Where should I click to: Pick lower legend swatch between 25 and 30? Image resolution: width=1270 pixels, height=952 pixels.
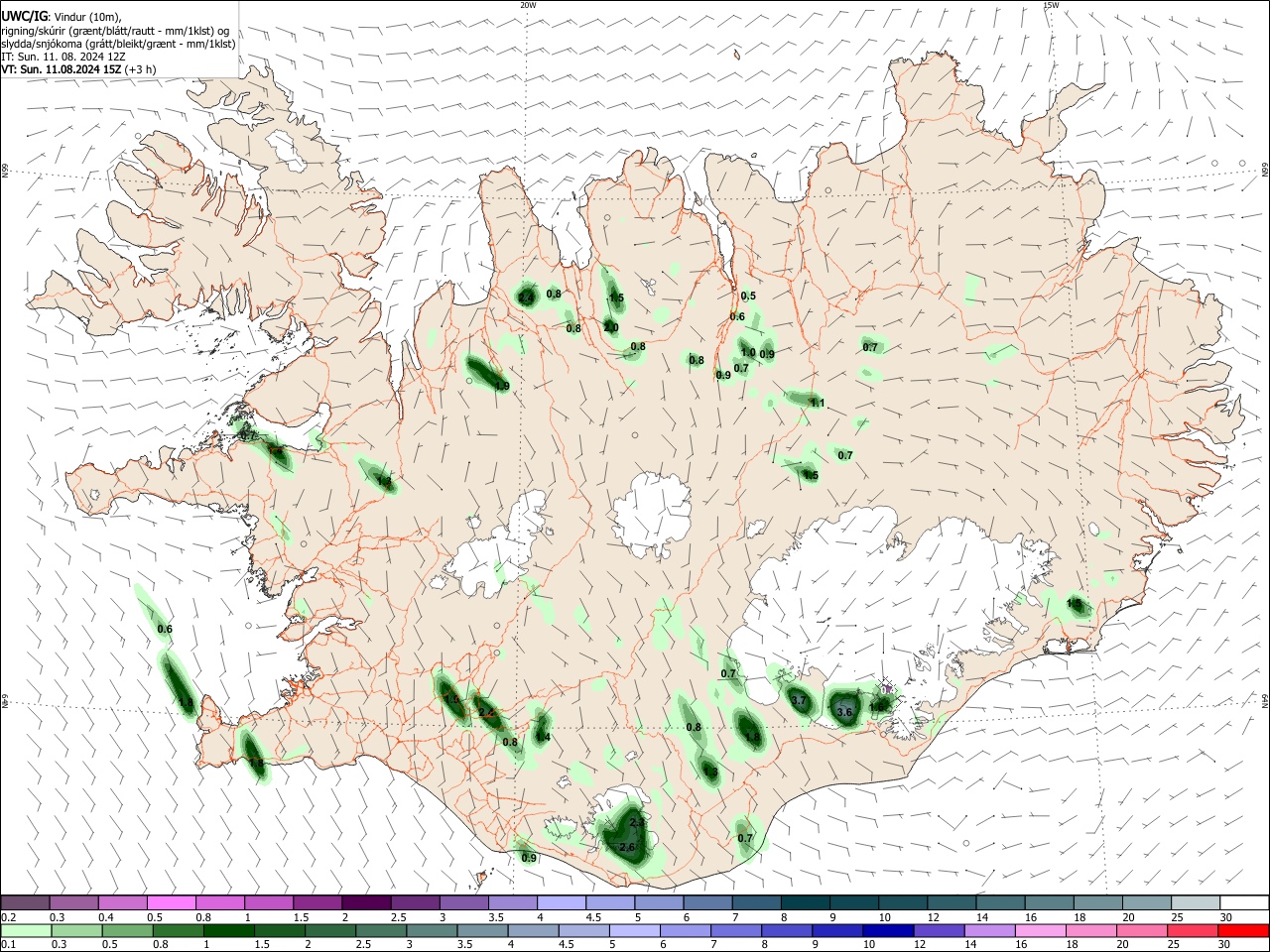[1192, 930]
